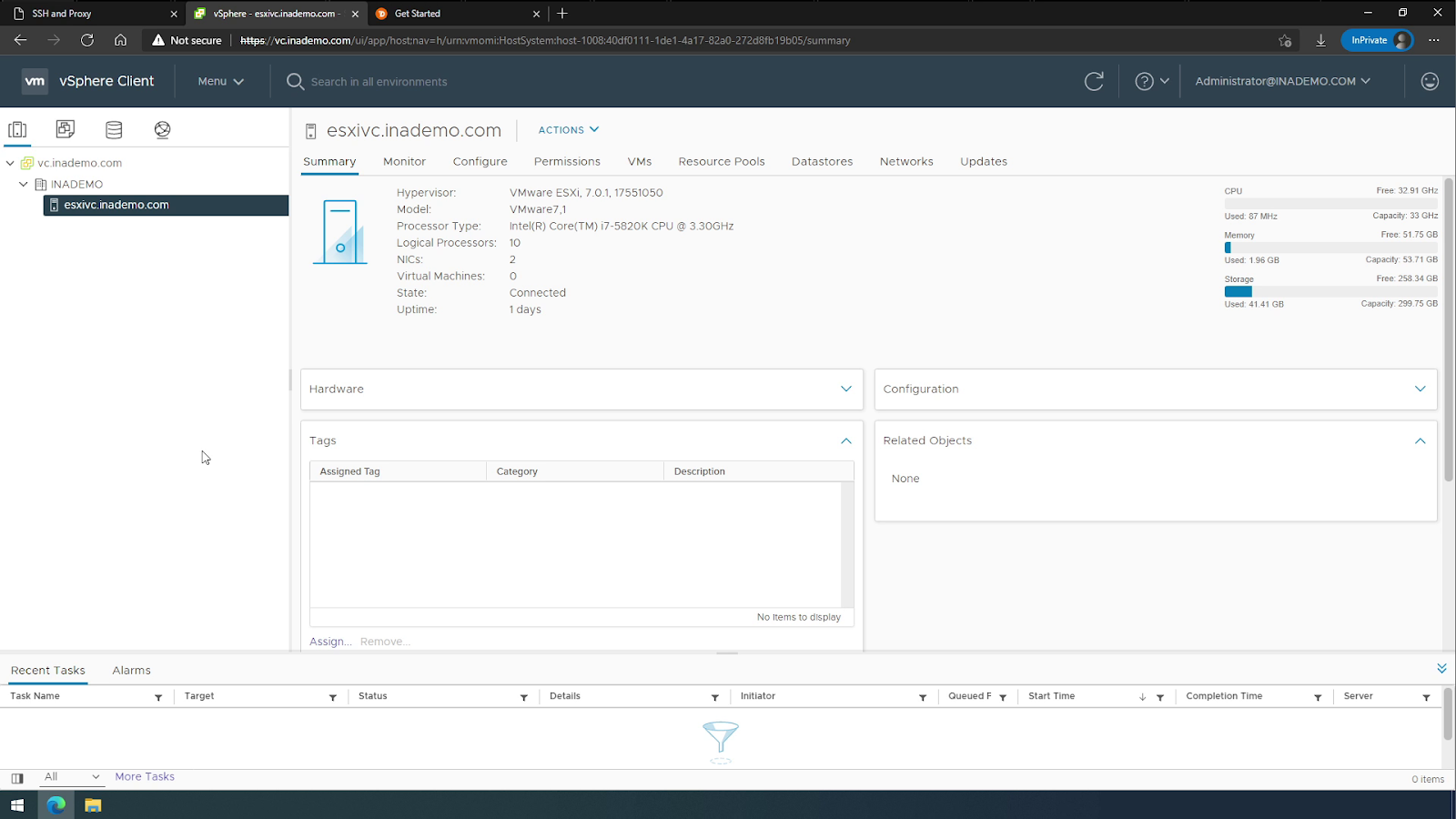Click the Not secure warning badge
Viewport: 1456px width, 819px height.
187,40
